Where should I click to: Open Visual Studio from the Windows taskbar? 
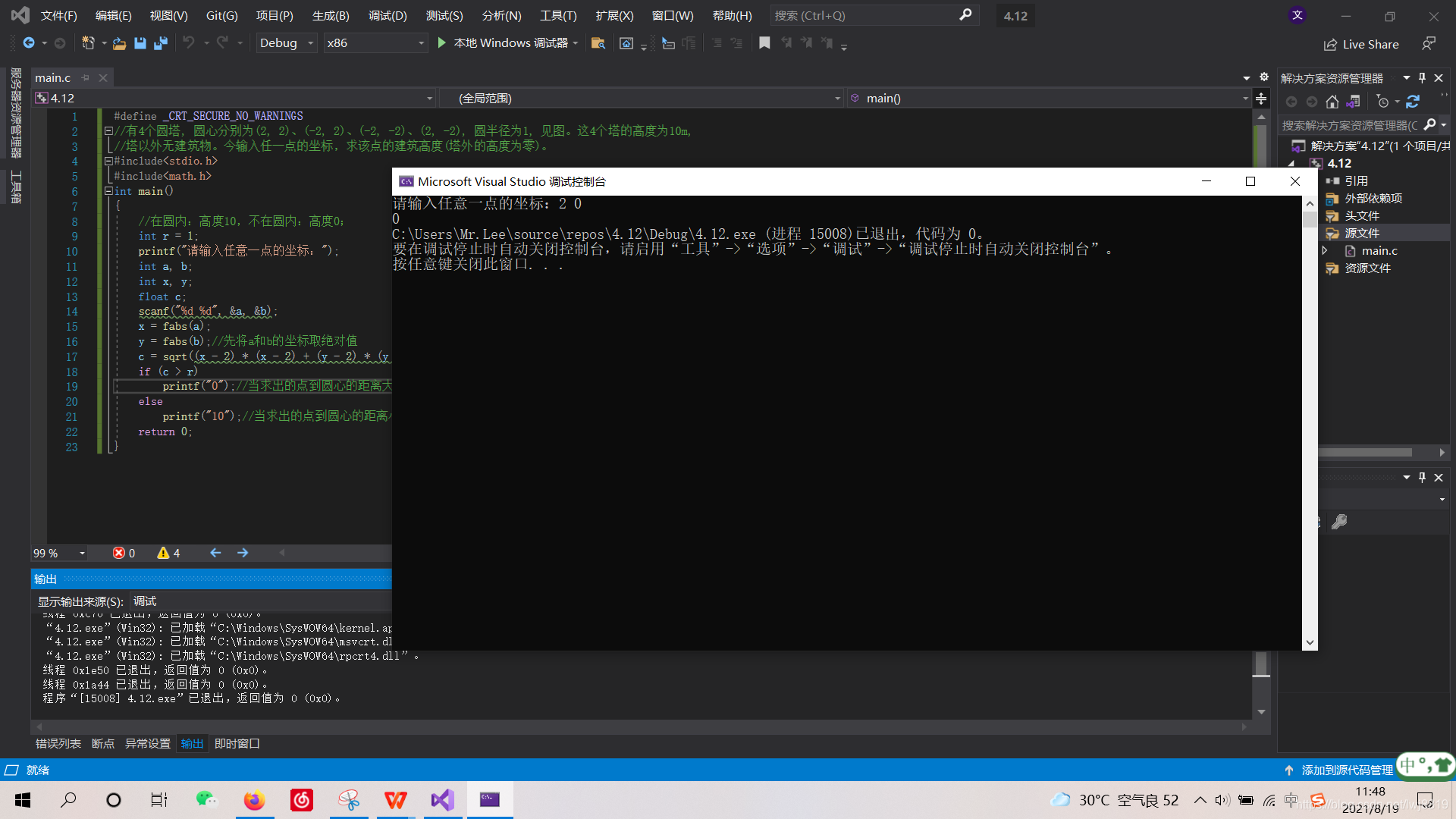pos(443,799)
